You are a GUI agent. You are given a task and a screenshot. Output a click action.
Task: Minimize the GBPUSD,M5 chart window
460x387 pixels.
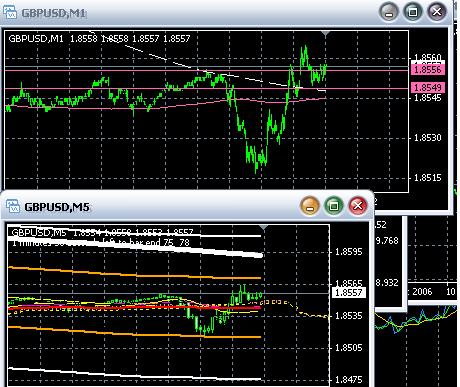(310, 206)
